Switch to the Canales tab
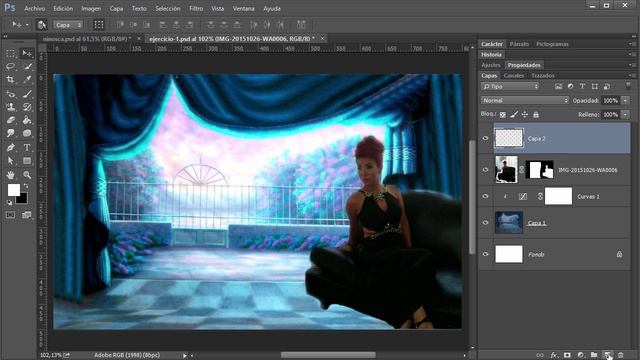Viewport: 640px width, 360px height. pos(513,76)
